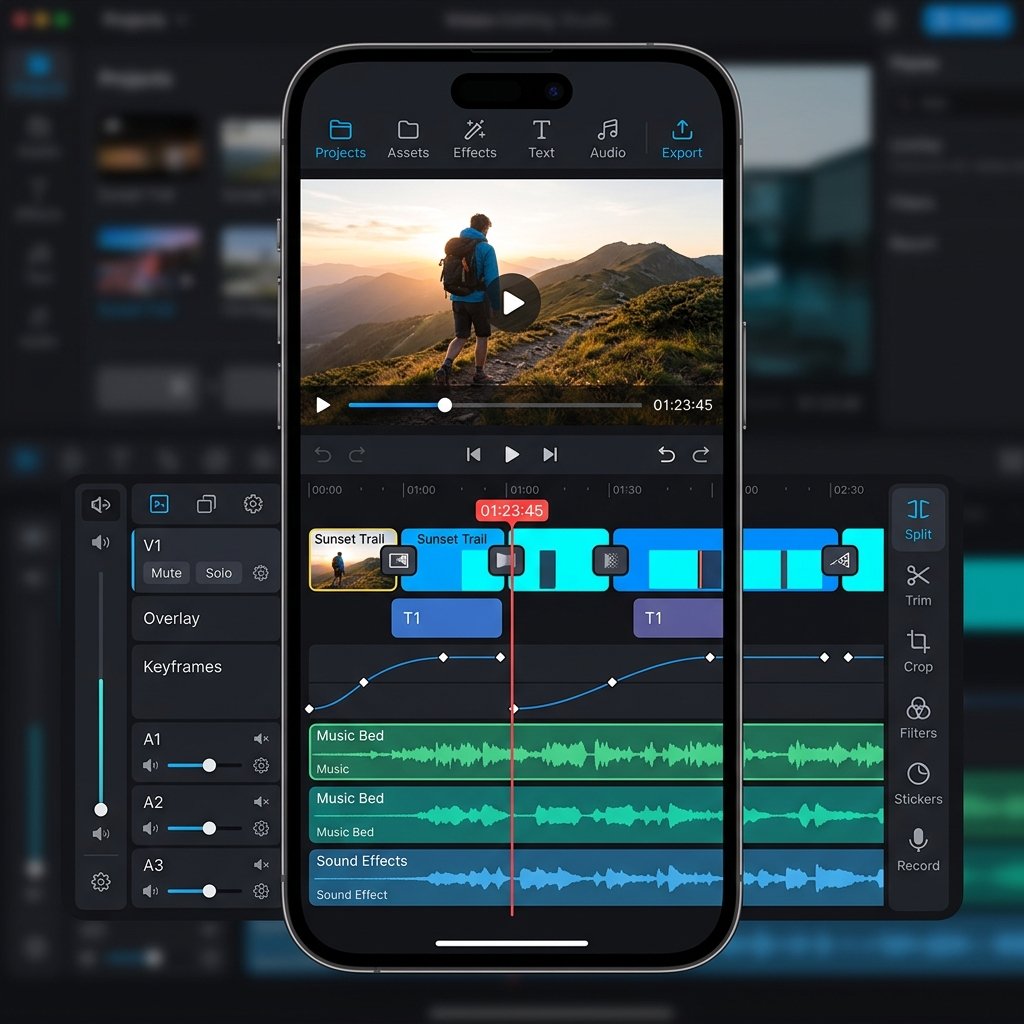Start voice Record with microphone

click(918, 850)
